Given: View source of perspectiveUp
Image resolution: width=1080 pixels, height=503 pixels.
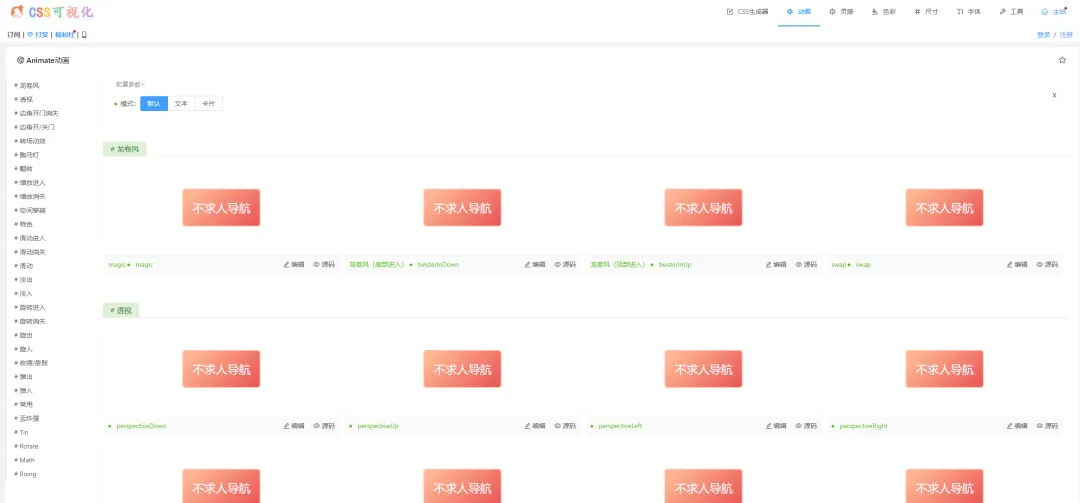Looking at the screenshot, I should click(565, 426).
